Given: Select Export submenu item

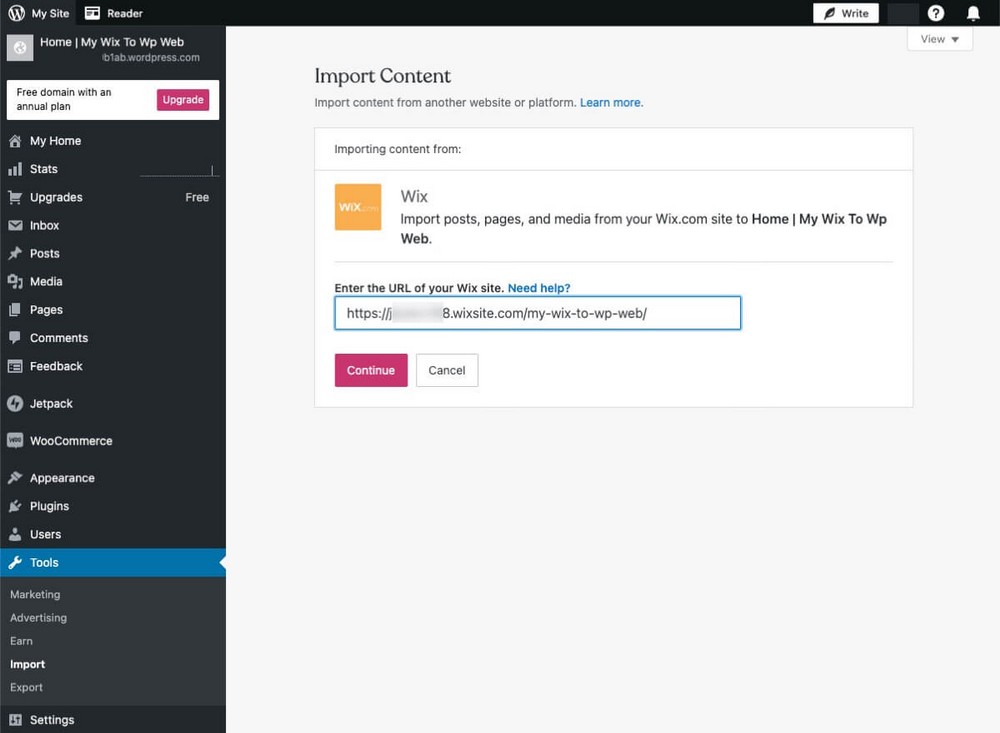Looking at the screenshot, I should (x=26, y=687).
